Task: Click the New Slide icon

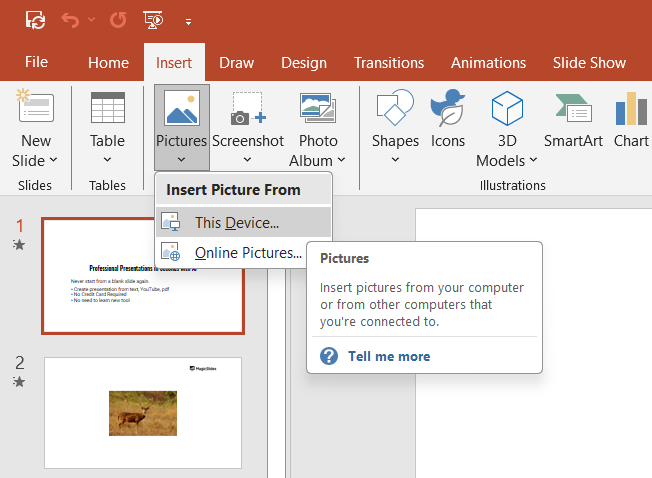Action: (35, 106)
